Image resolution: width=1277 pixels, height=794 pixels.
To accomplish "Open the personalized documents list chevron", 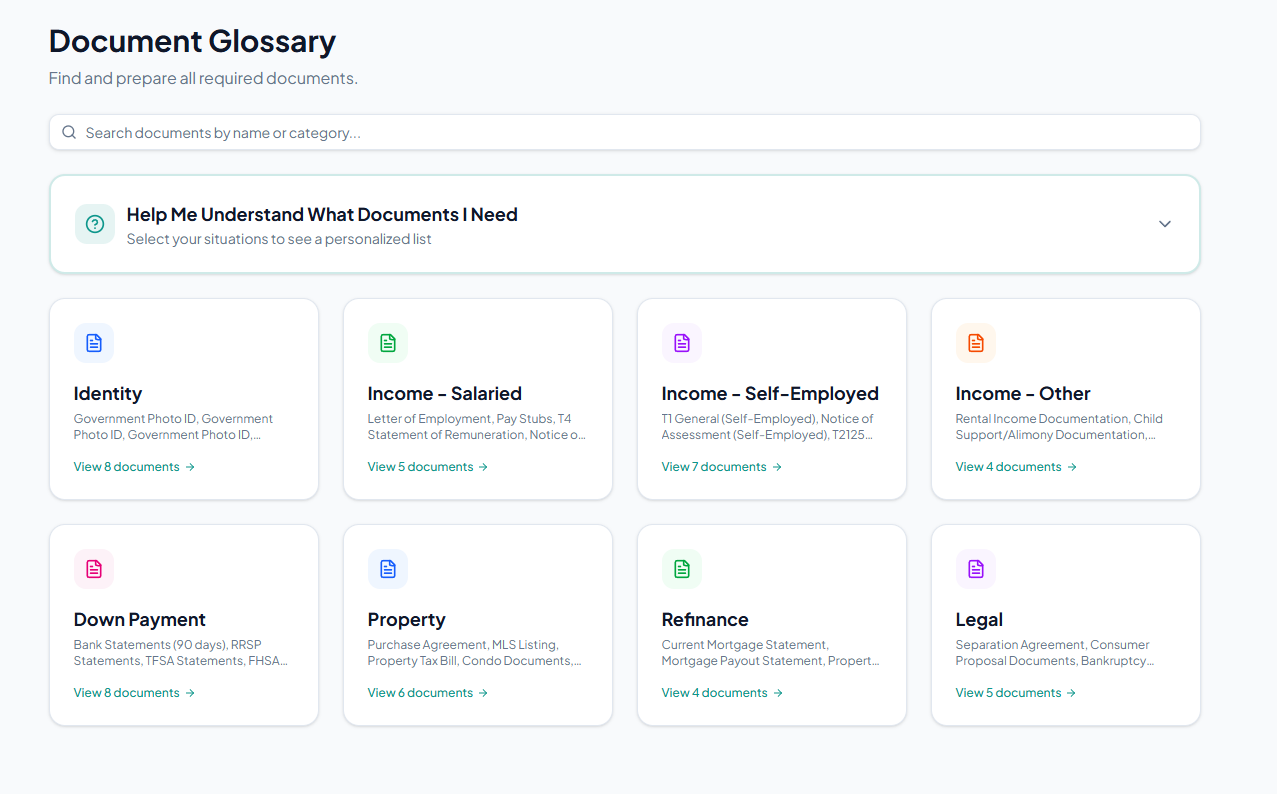I will [1164, 224].
